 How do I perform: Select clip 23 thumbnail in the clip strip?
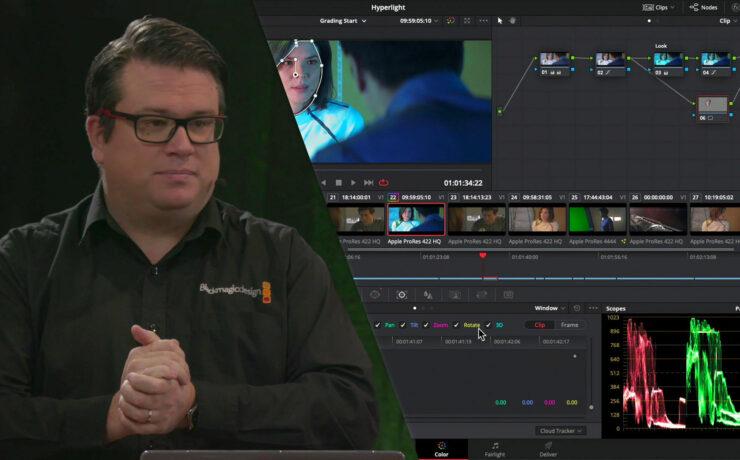(x=477, y=220)
